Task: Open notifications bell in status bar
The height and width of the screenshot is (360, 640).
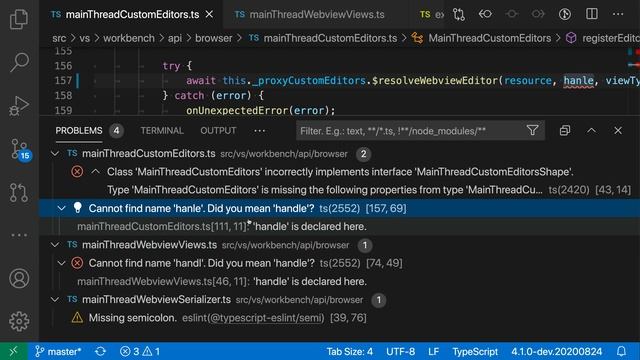Action: 621,351
